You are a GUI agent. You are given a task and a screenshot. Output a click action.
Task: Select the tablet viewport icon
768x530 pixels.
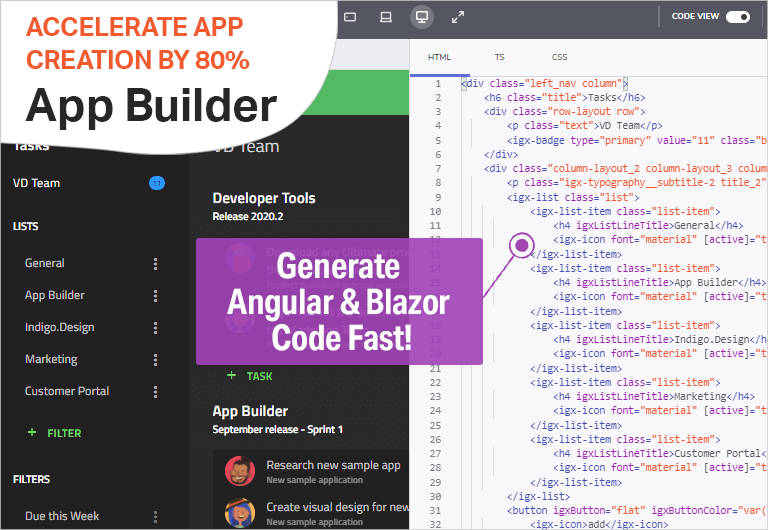tap(350, 18)
